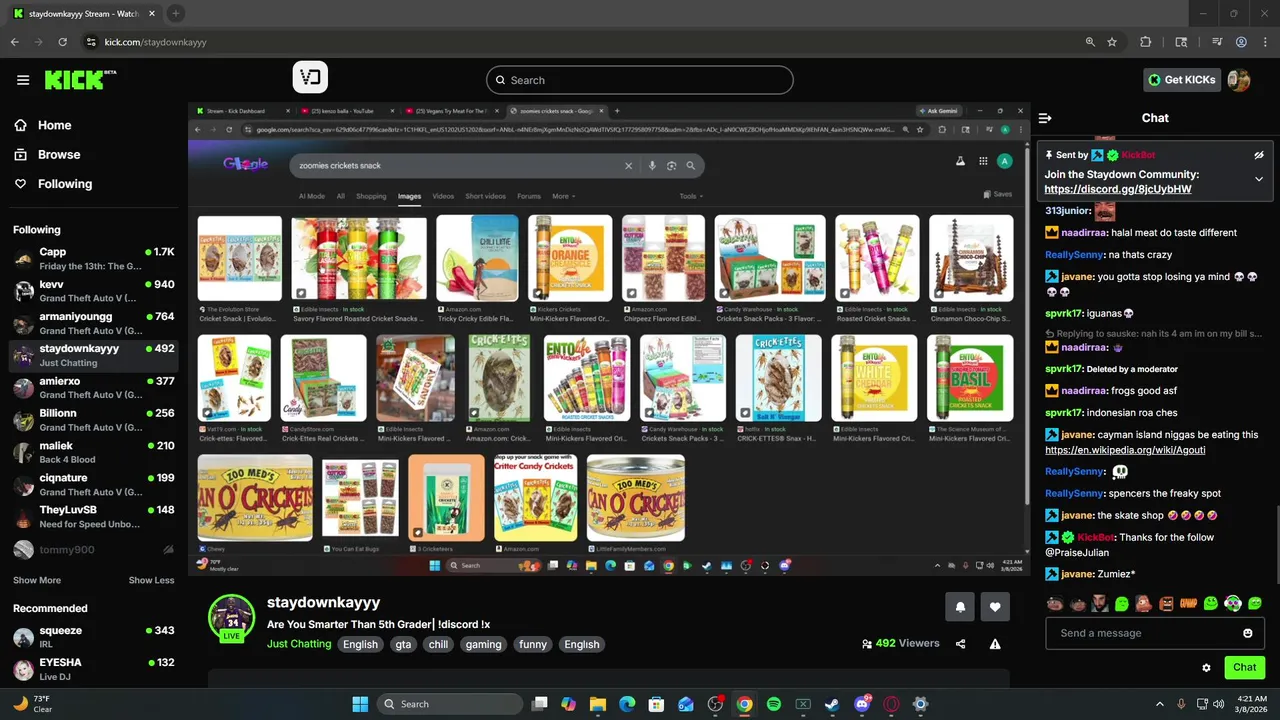The width and height of the screenshot is (1280, 720).
Task: Open chat settings gear icon
Action: coord(1206,667)
